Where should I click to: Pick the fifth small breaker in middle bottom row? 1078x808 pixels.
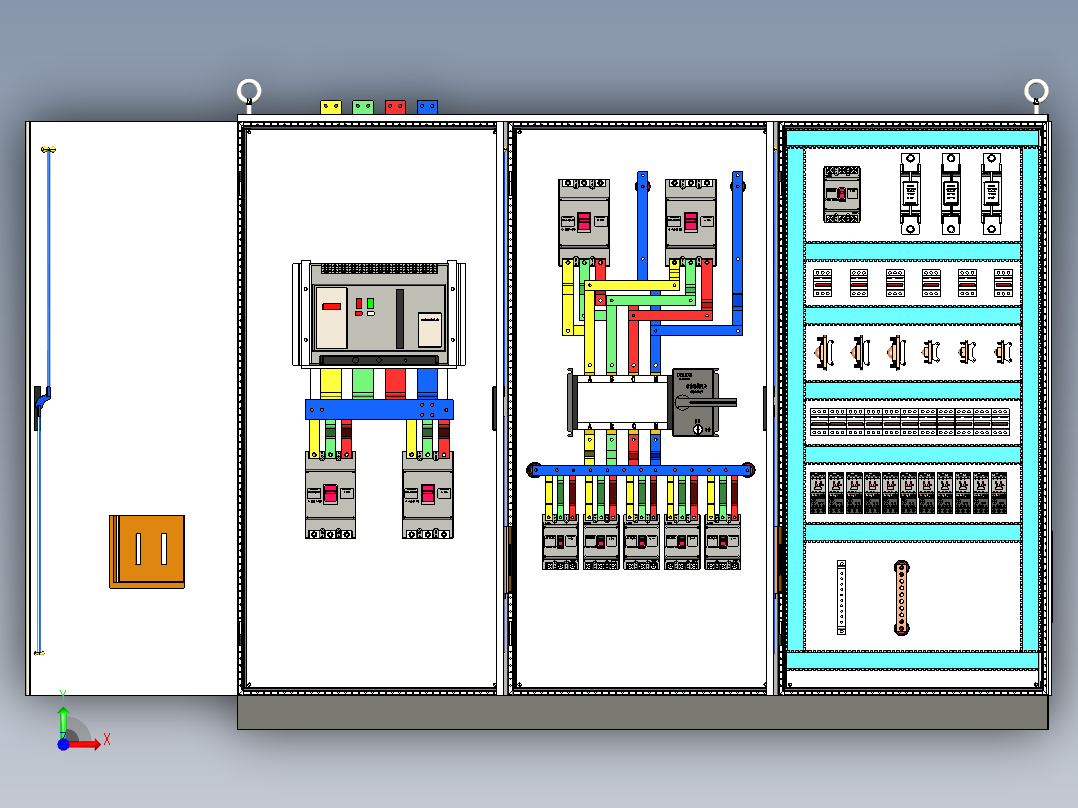(723, 542)
